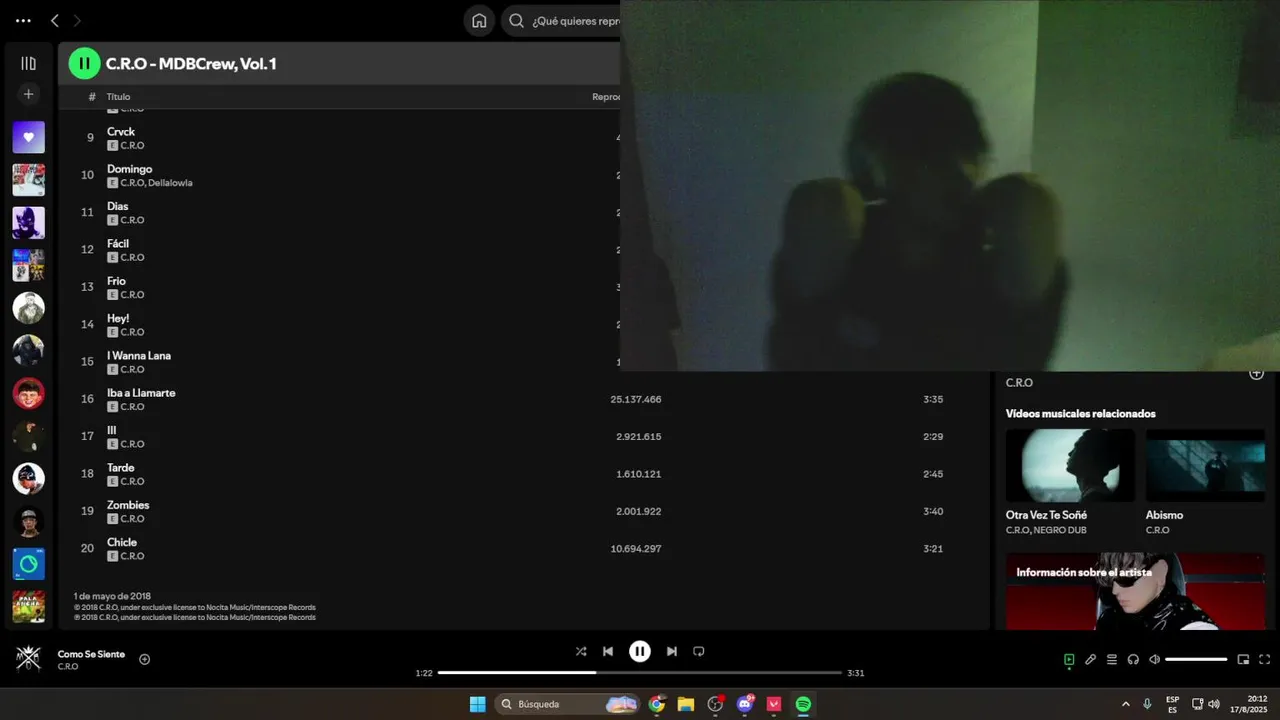The height and width of the screenshot is (720, 1280).
Task: Enter full screen mode icon
Action: click(1264, 659)
